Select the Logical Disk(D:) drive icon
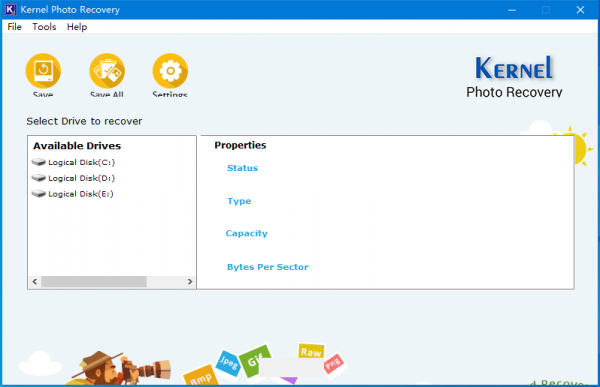The image size is (600, 387). click(x=39, y=178)
